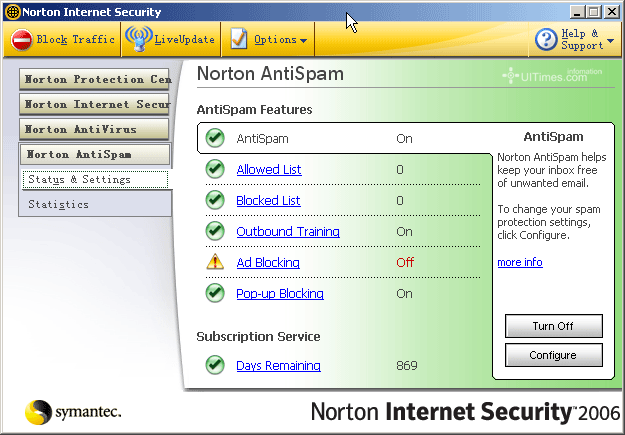
Task: Click the On status for Pop-up Blocking
Action: click(x=404, y=294)
